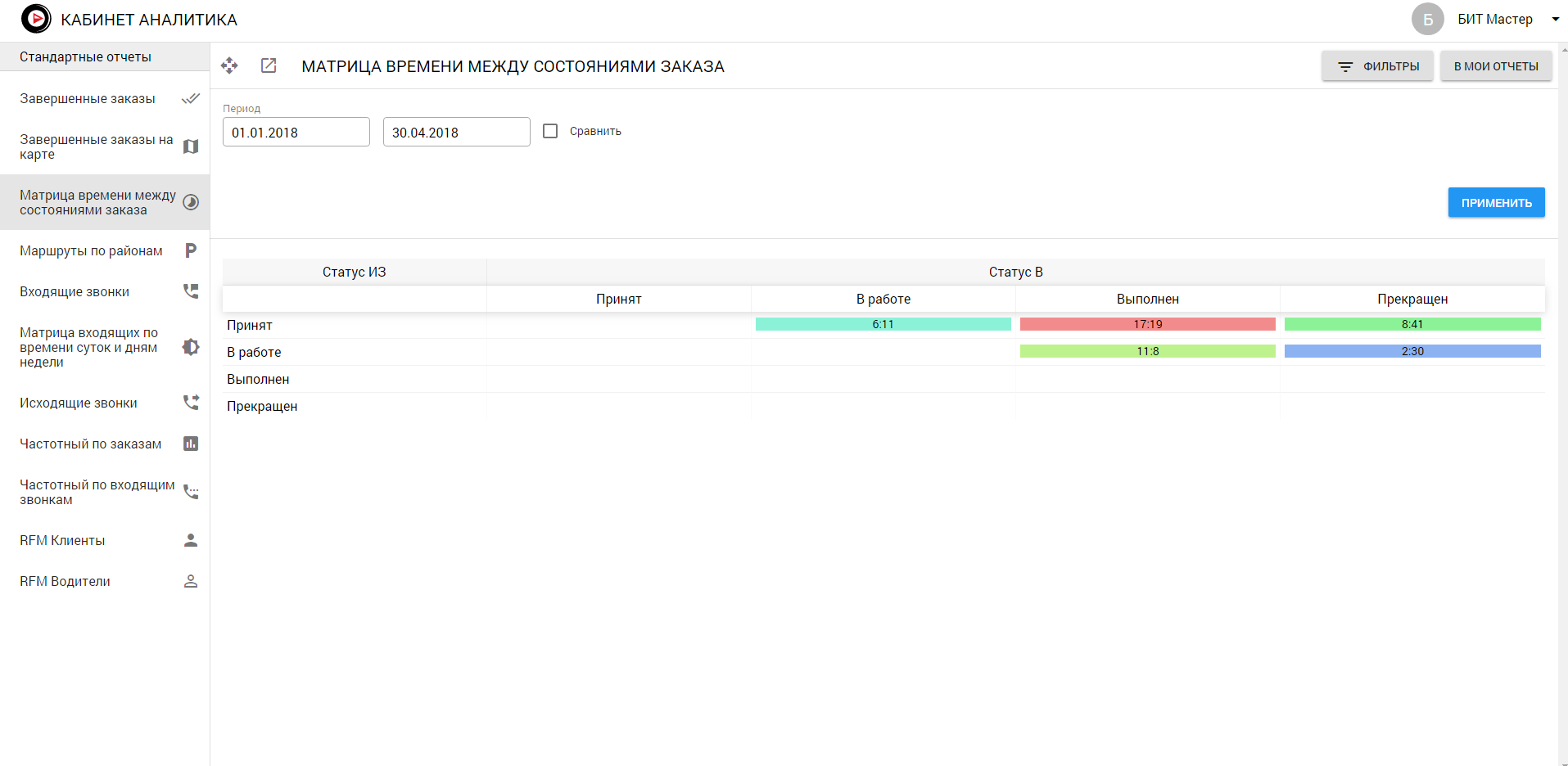Click the red 17:19 bar

tap(1147, 324)
